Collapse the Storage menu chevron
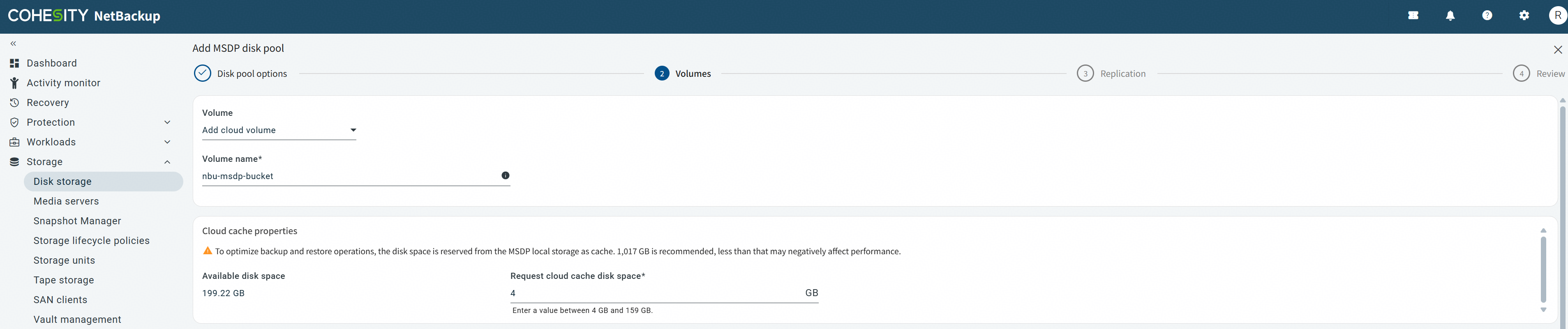Viewport: 1568px width, 329px height. [167, 162]
